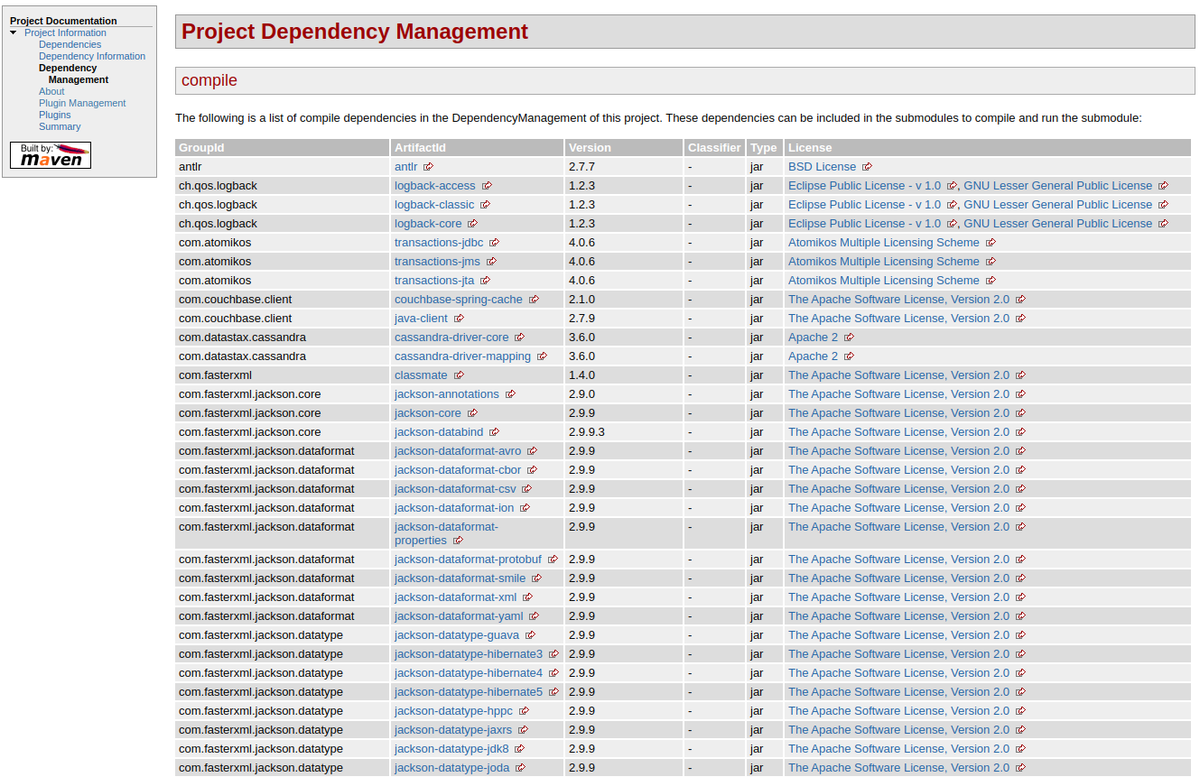Click external link icon after jackson-dataformat-csv

[x=526, y=490]
